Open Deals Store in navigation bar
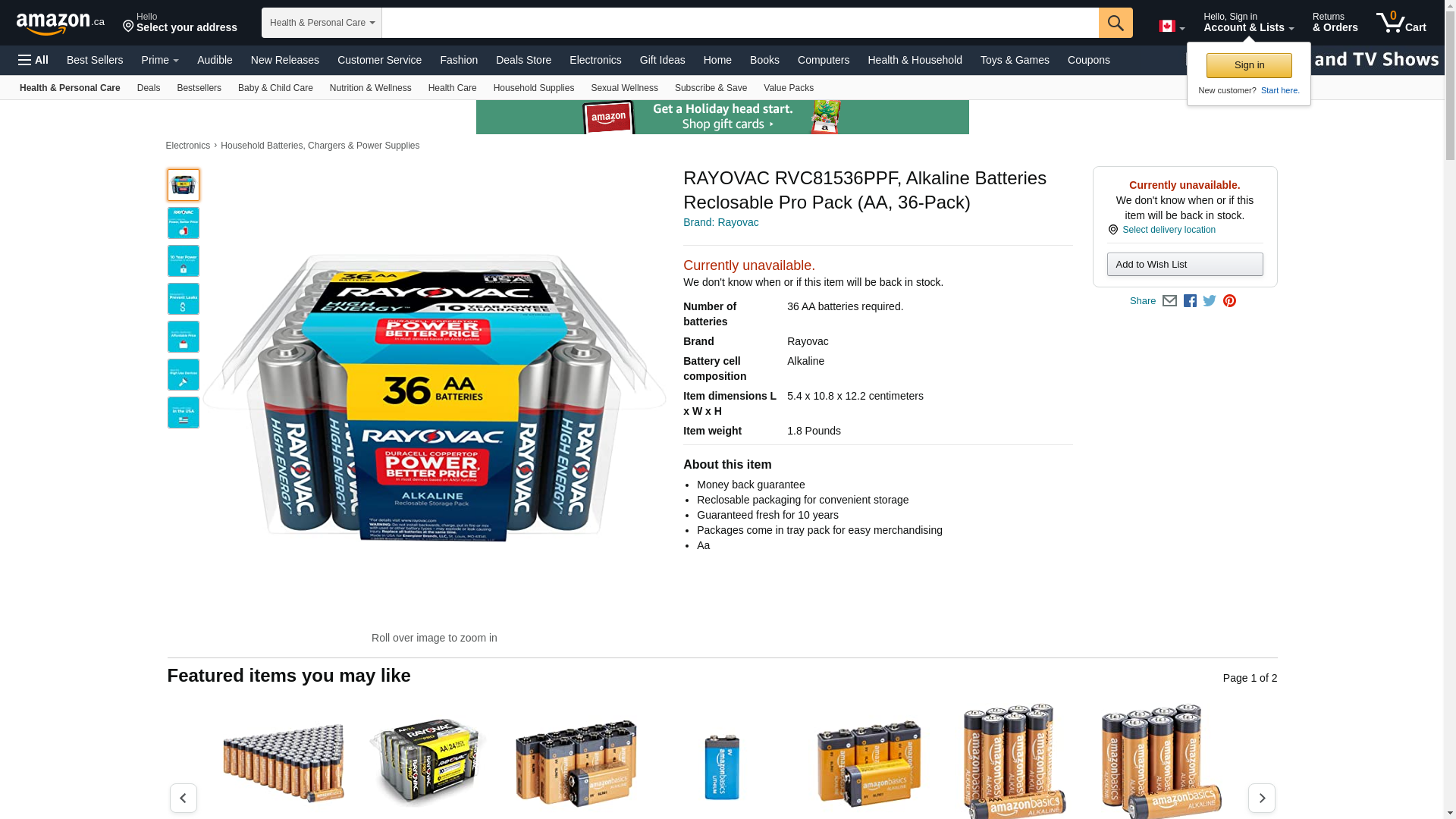 click(523, 60)
